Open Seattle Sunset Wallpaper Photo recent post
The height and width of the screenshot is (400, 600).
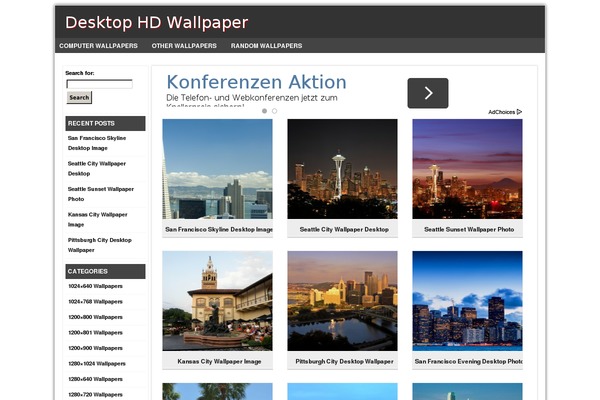click(101, 194)
